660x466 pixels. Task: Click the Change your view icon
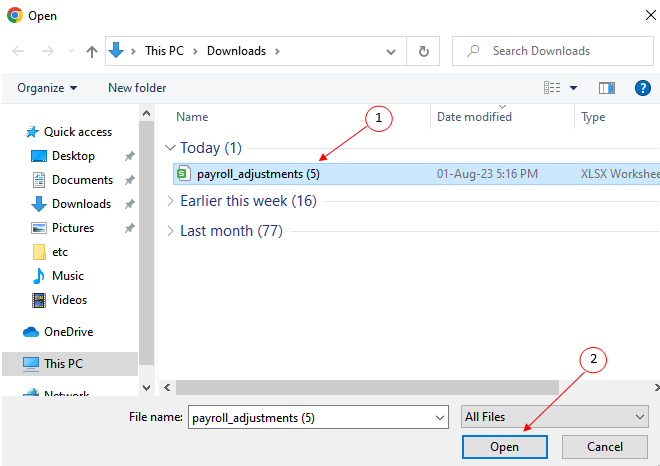tap(552, 88)
